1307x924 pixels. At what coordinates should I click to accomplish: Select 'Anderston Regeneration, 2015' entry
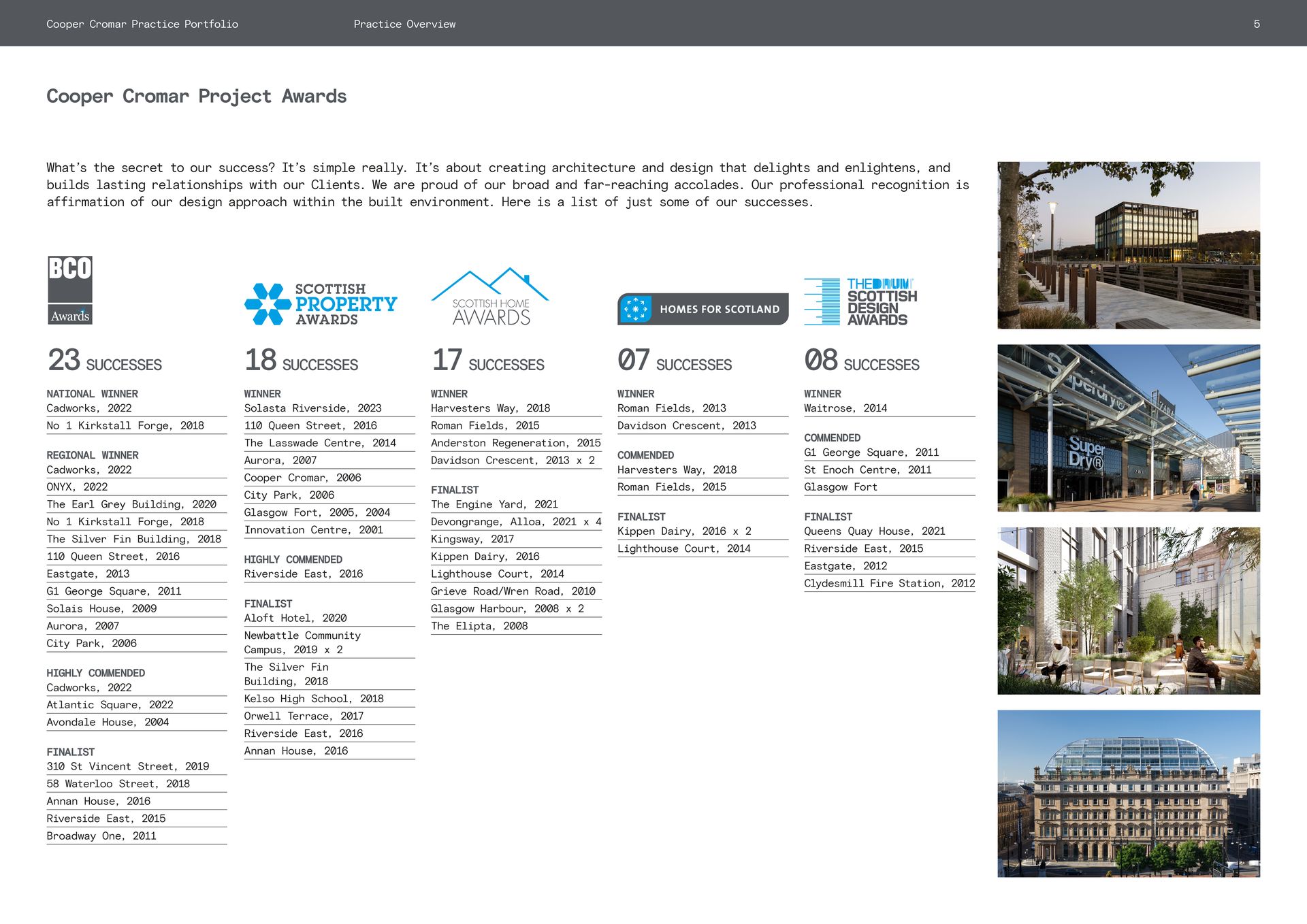[516, 443]
